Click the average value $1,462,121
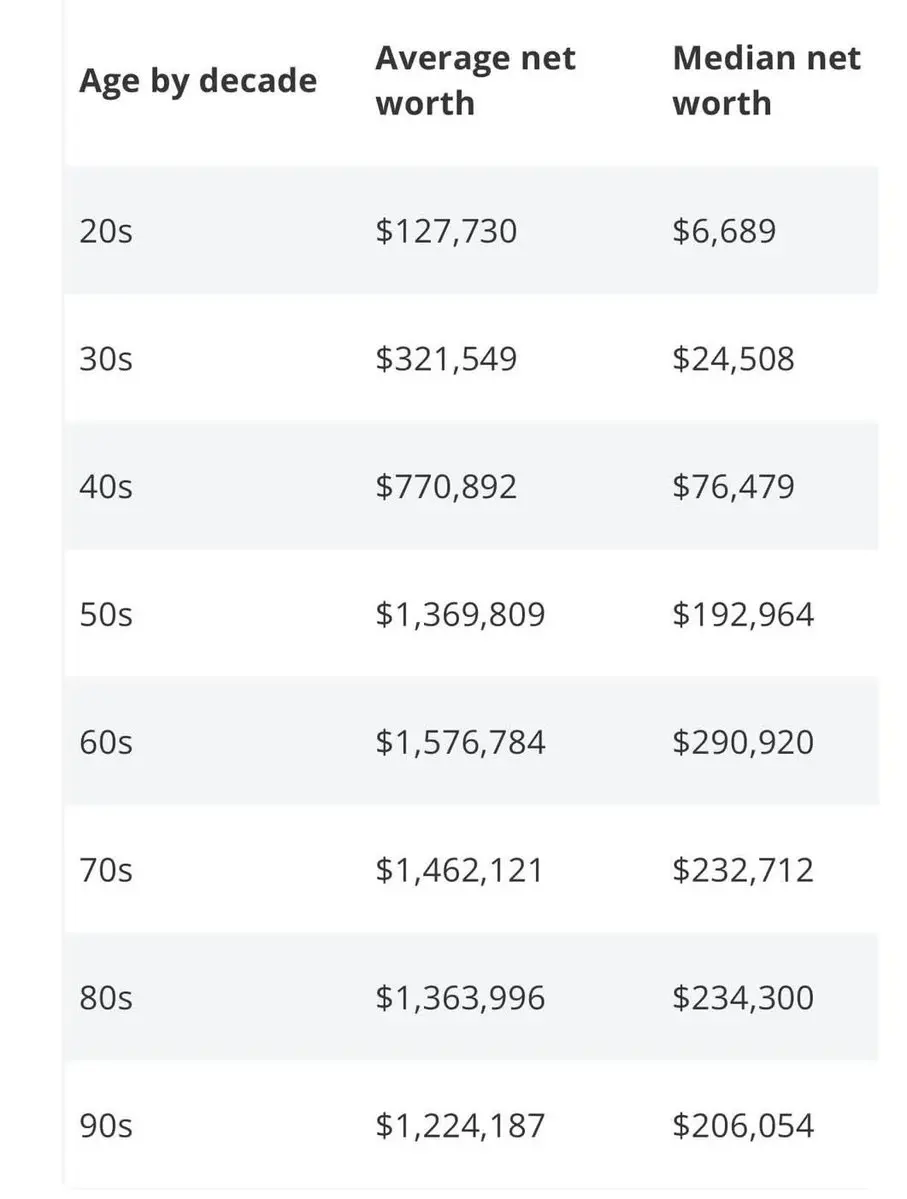Image resolution: width=907 pixels, height=1199 pixels. tap(459, 869)
